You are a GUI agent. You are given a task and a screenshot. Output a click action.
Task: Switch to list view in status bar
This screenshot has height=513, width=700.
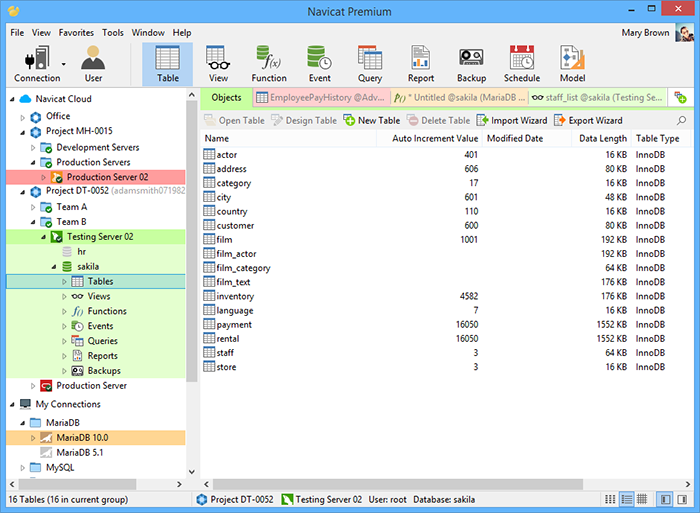(626, 499)
